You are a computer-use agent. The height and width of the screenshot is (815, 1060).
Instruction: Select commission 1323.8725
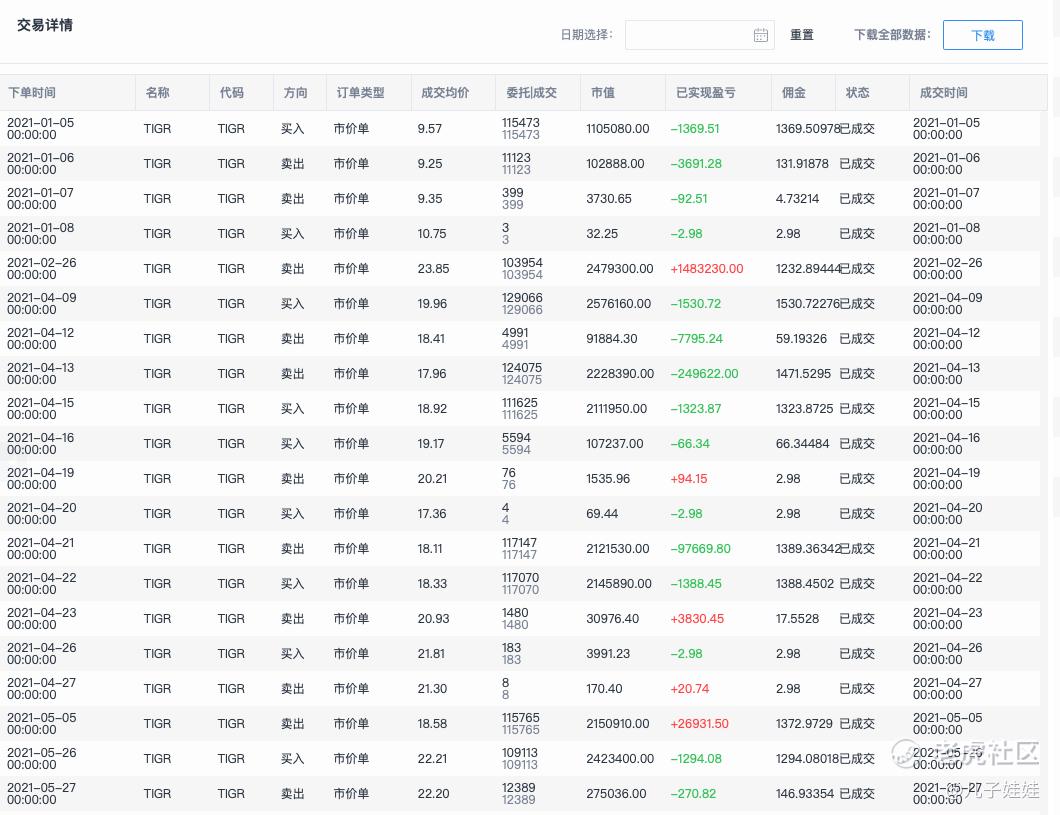pos(804,409)
